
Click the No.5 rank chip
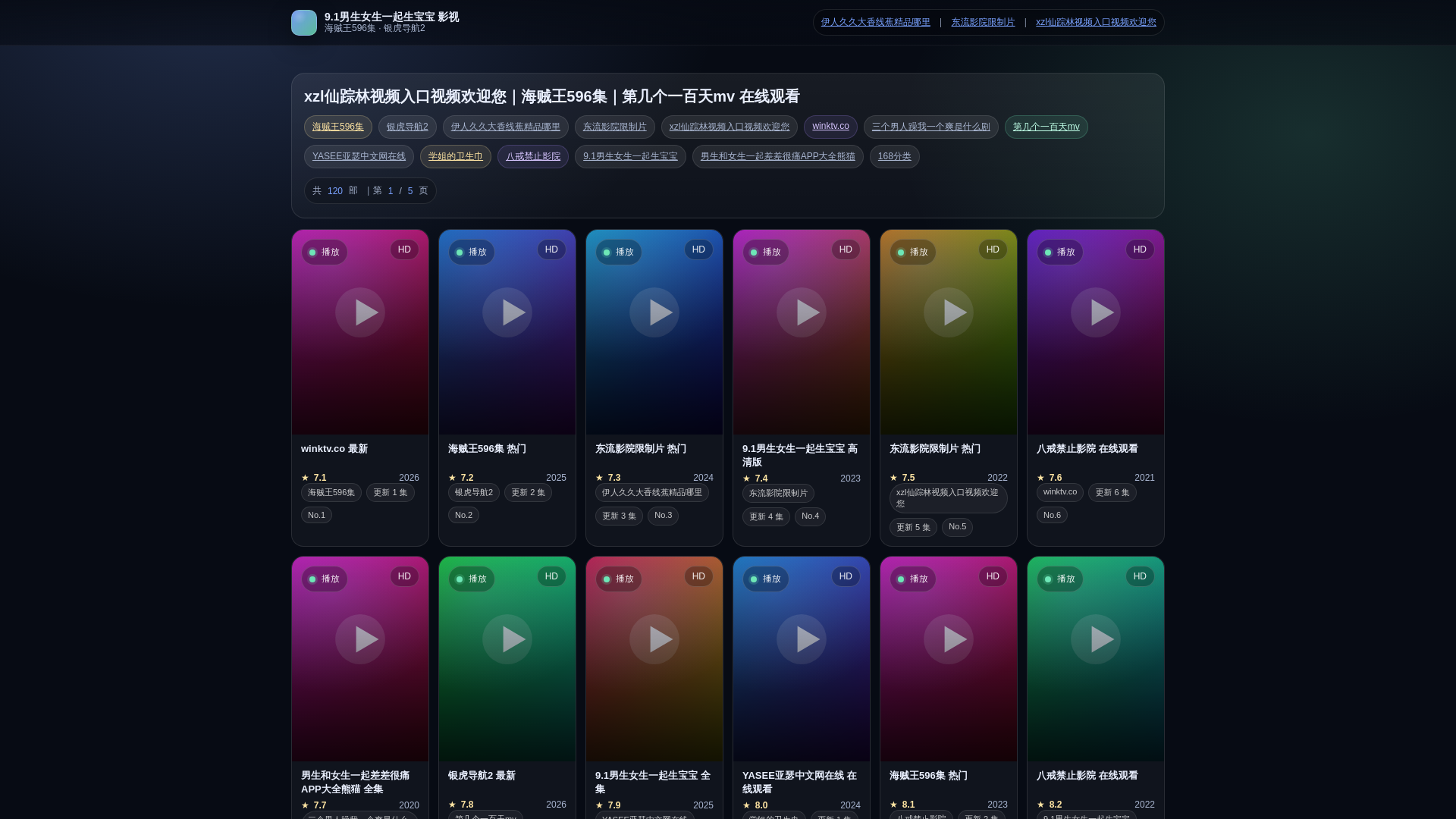point(957,527)
